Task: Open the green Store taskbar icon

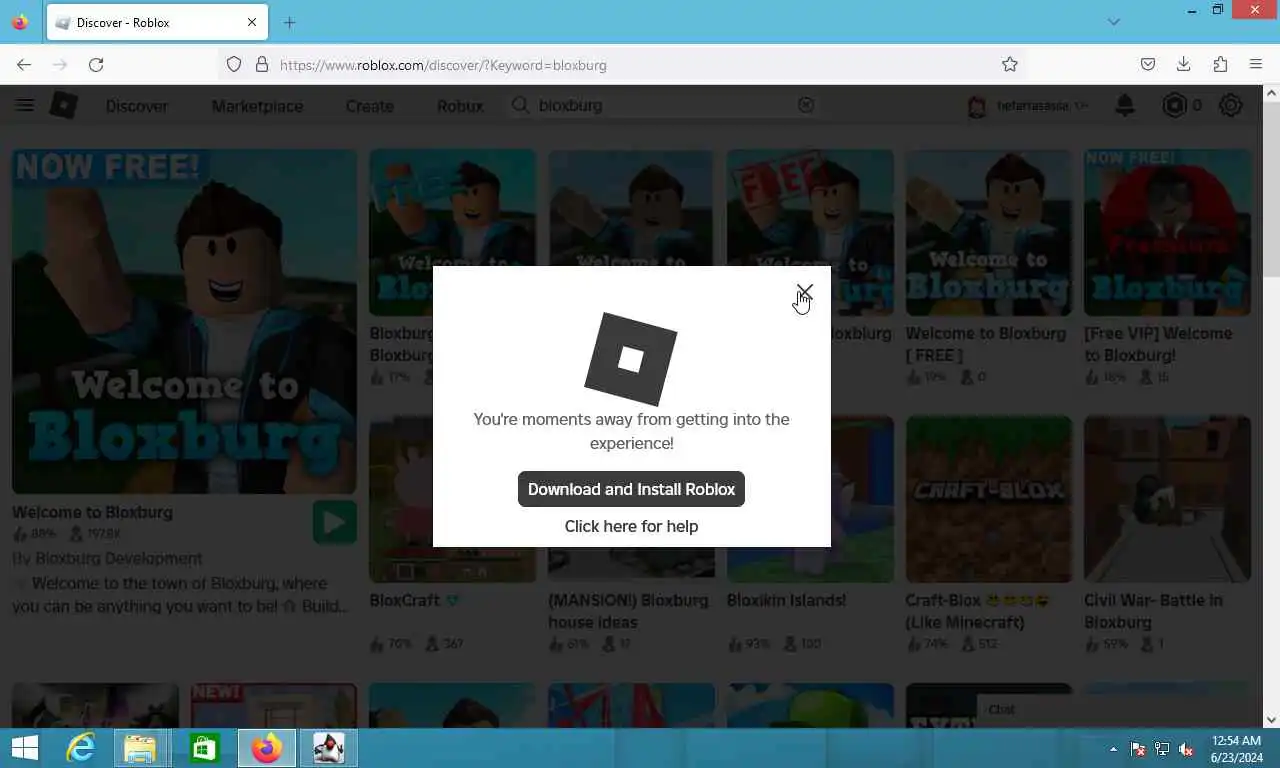Action: click(x=205, y=748)
